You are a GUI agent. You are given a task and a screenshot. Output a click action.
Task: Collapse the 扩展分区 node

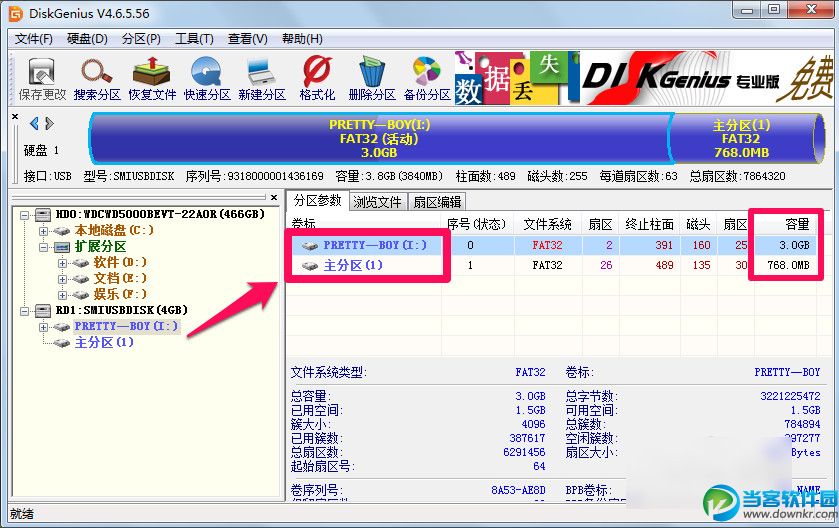tap(43, 247)
